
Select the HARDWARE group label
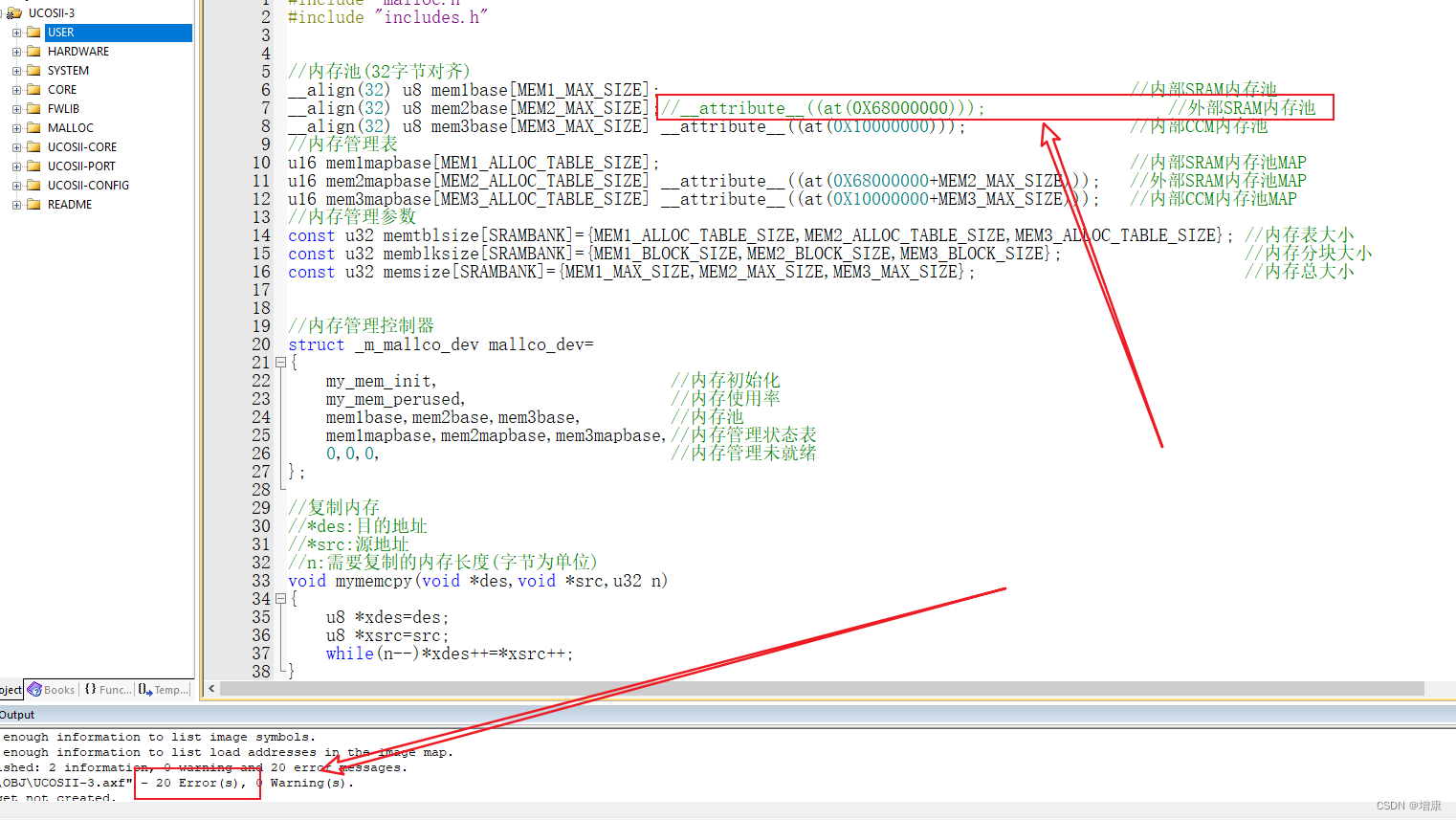(x=78, y=52)
